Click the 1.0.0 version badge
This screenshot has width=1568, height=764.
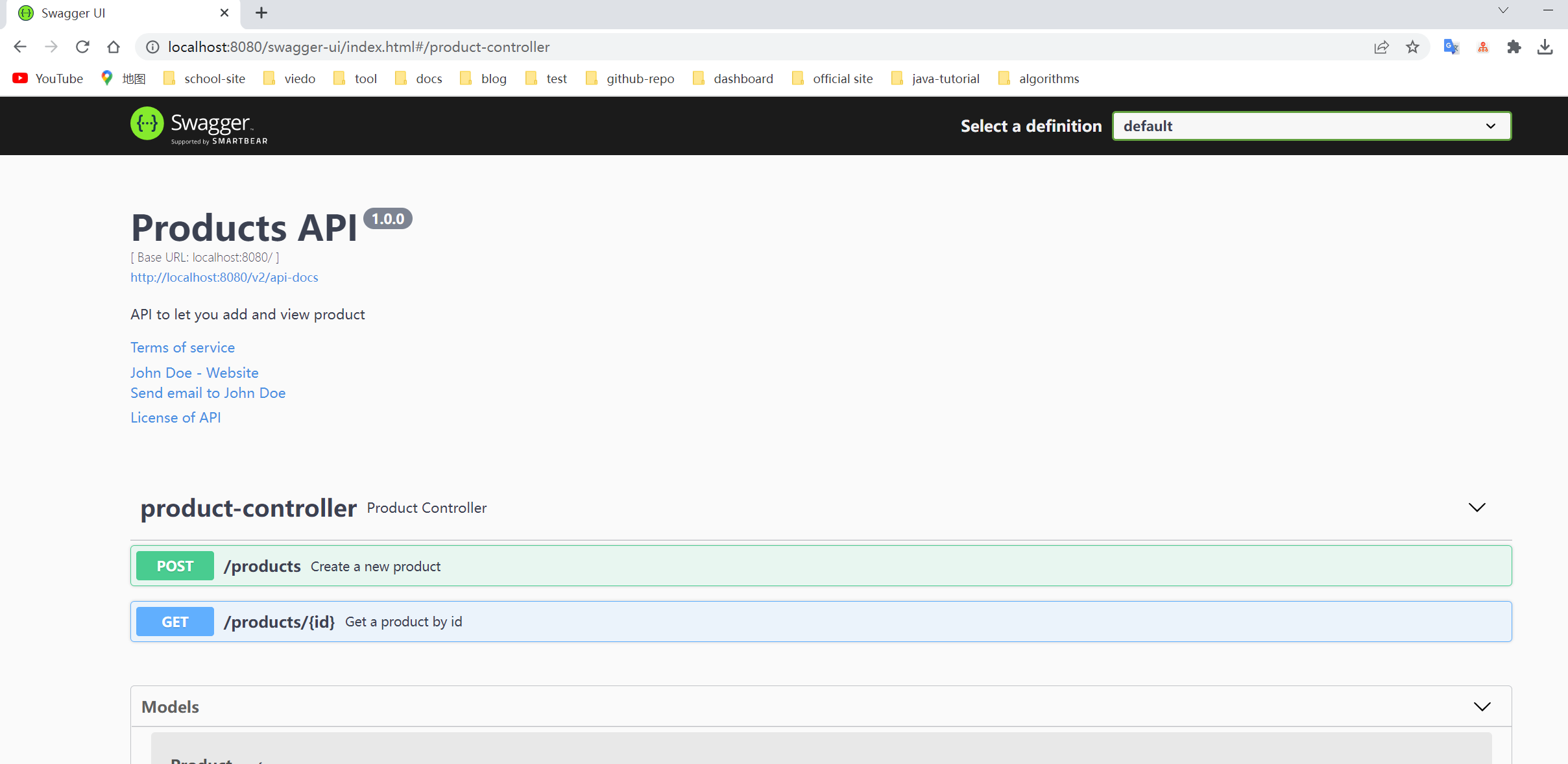tap(388, 219)
